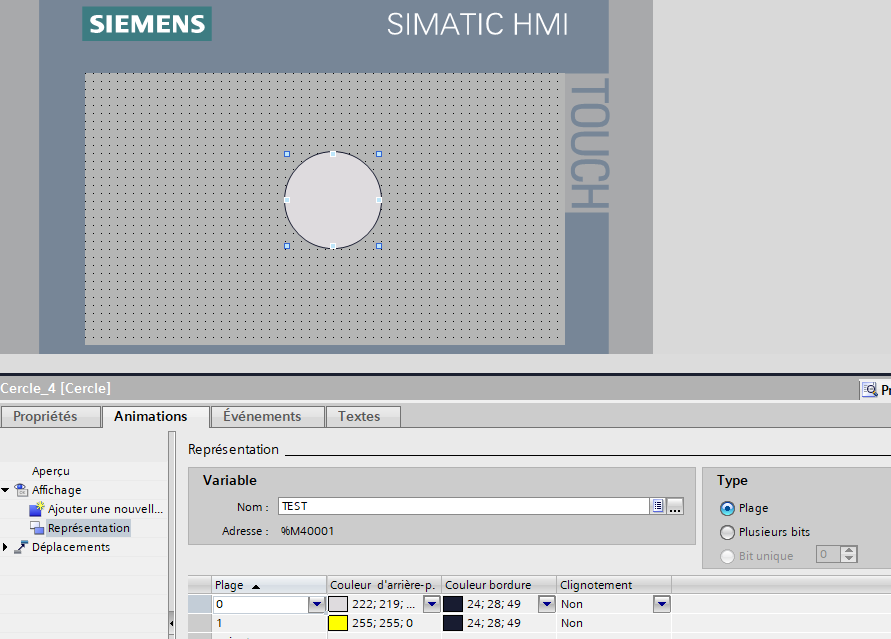This screenshot has width=891, height=639.
Task: Open the Clignotement dropdown in first row
Action: click(x=661, y=604)
